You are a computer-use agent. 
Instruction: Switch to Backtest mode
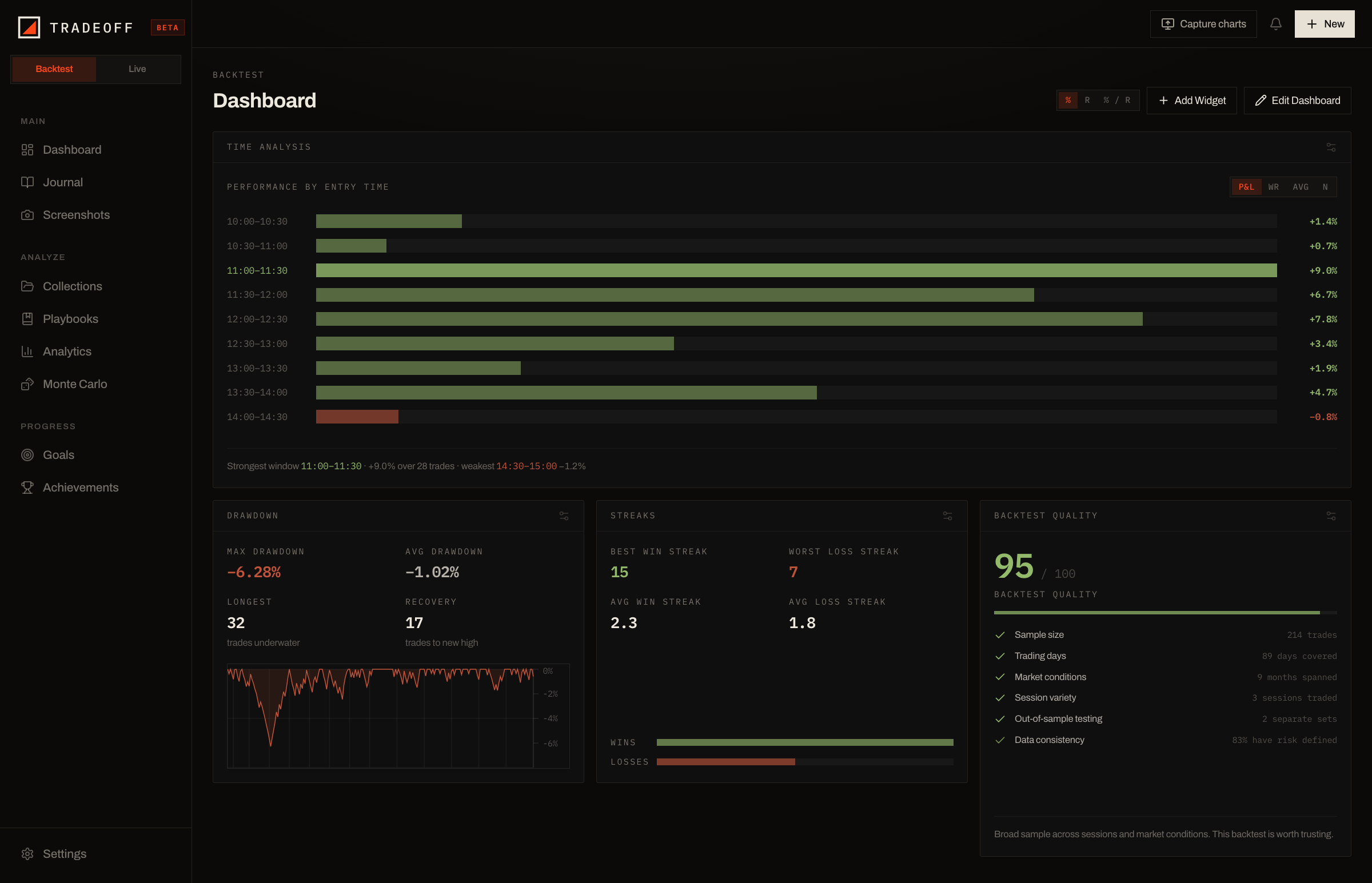coord(54,69)
